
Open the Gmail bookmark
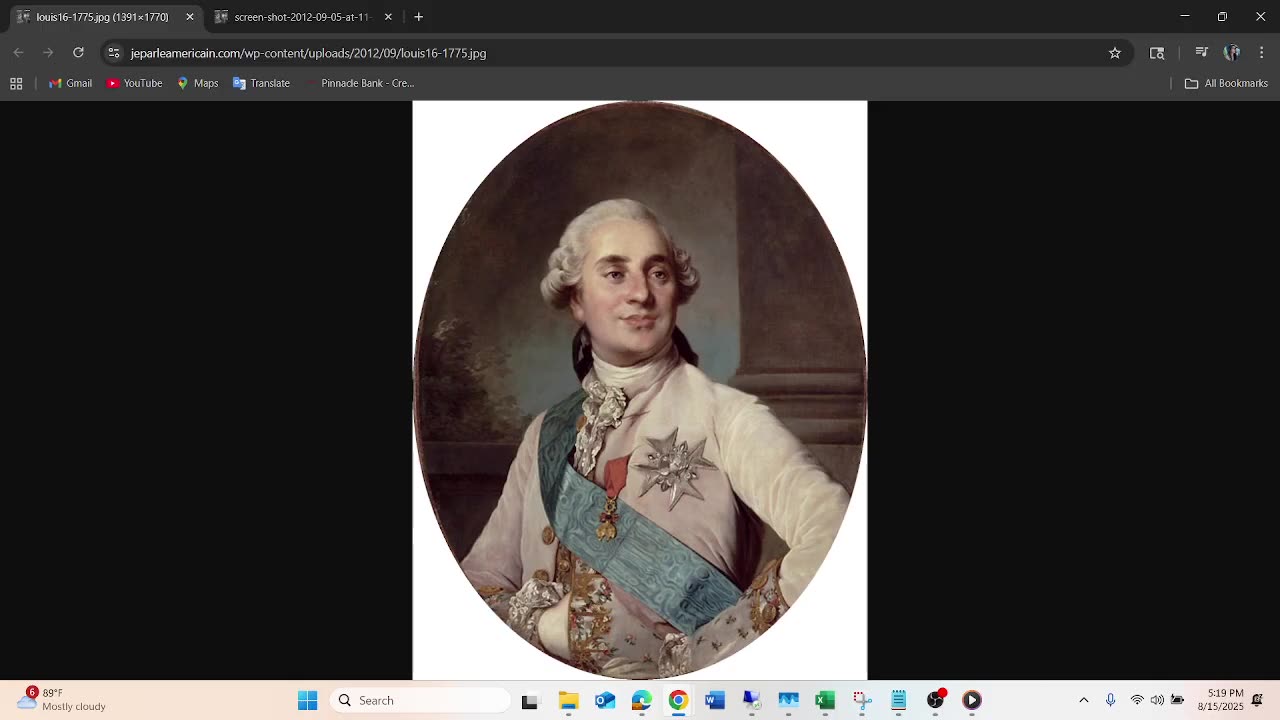point(70,83)
